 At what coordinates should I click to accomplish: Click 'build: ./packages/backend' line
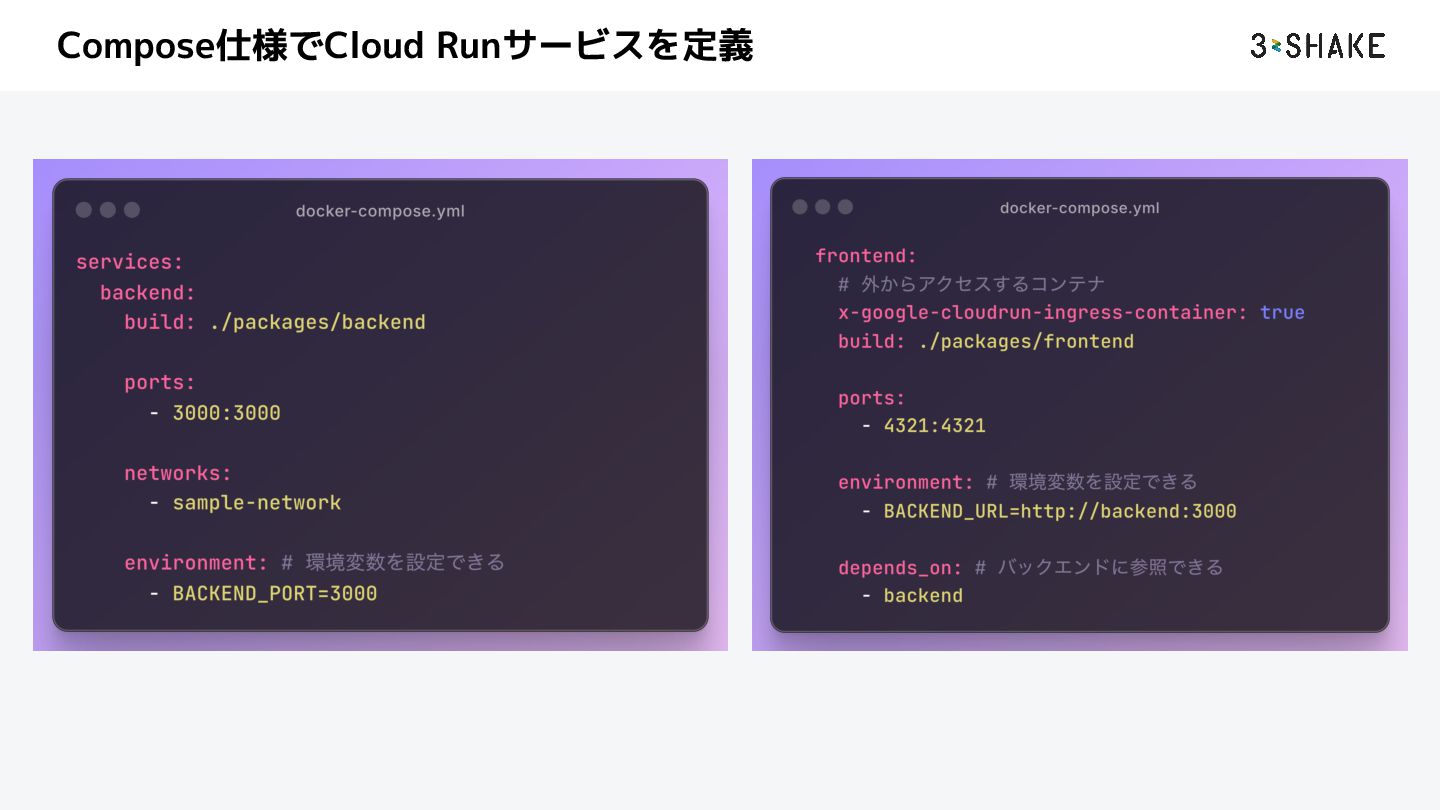(275, 323)
